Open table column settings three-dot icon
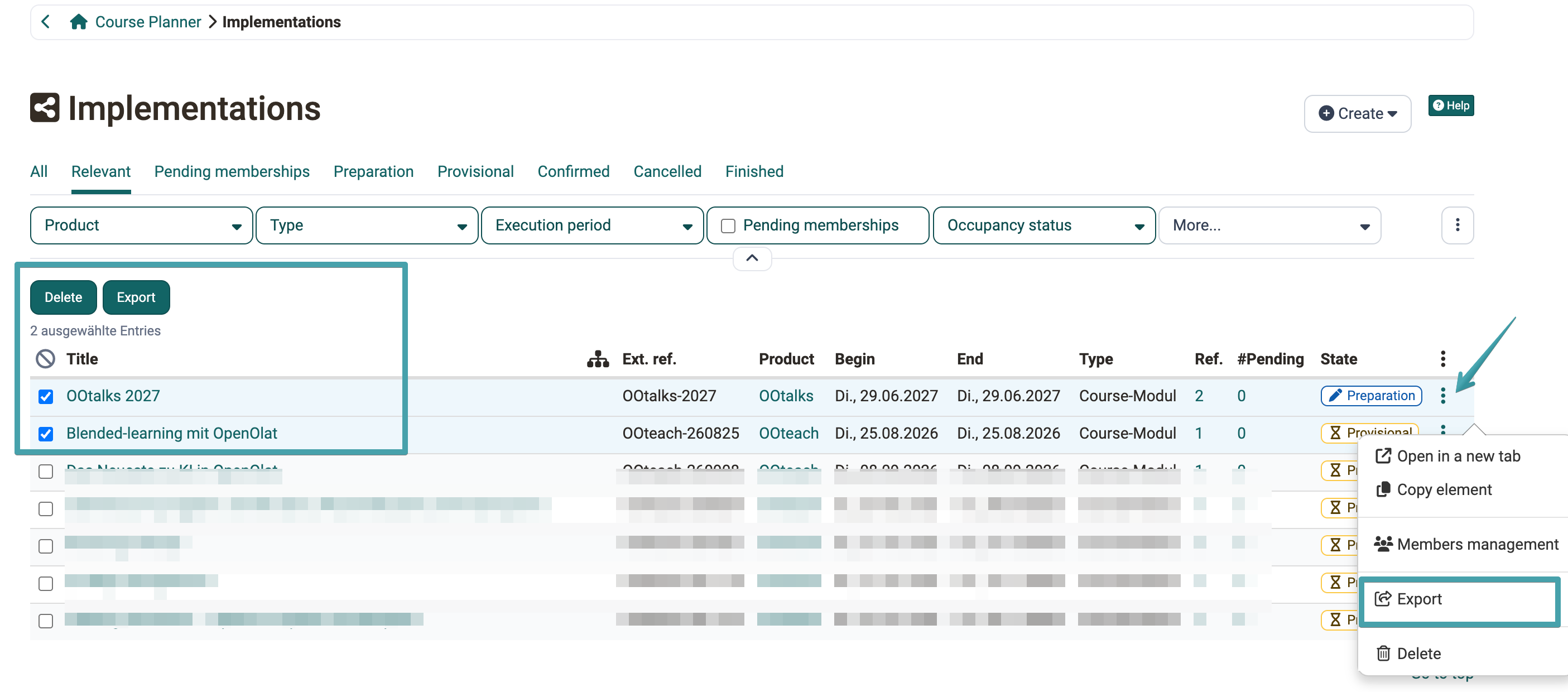 click(1442, 359)
